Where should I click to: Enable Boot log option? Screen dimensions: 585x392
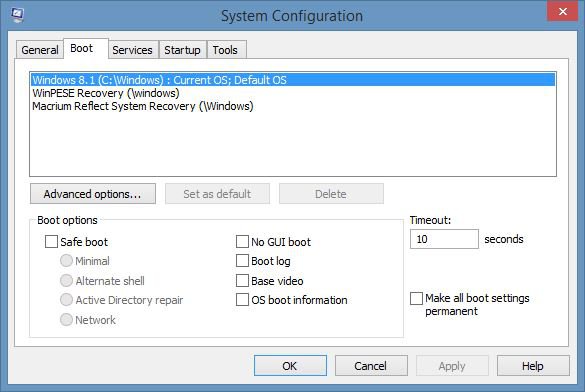[242, 261]
